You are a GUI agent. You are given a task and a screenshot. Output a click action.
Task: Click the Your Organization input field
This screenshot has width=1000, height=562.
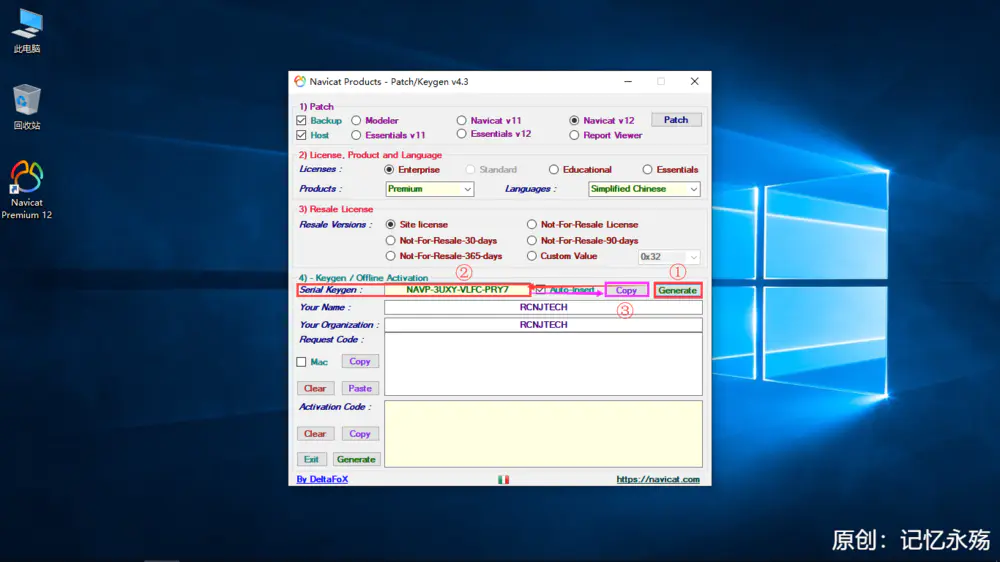543,325
